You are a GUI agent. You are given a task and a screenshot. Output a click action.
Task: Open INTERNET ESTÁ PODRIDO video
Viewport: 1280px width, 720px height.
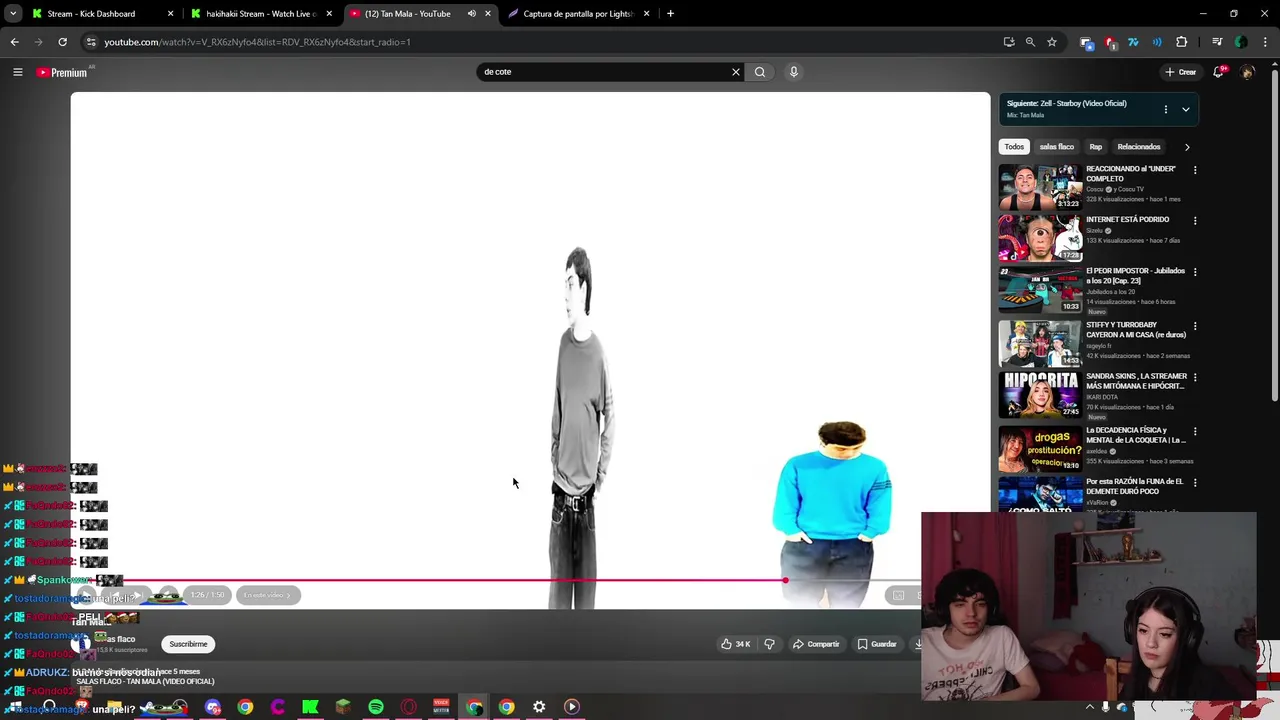pyautogui.click(x=1039, y=238)
